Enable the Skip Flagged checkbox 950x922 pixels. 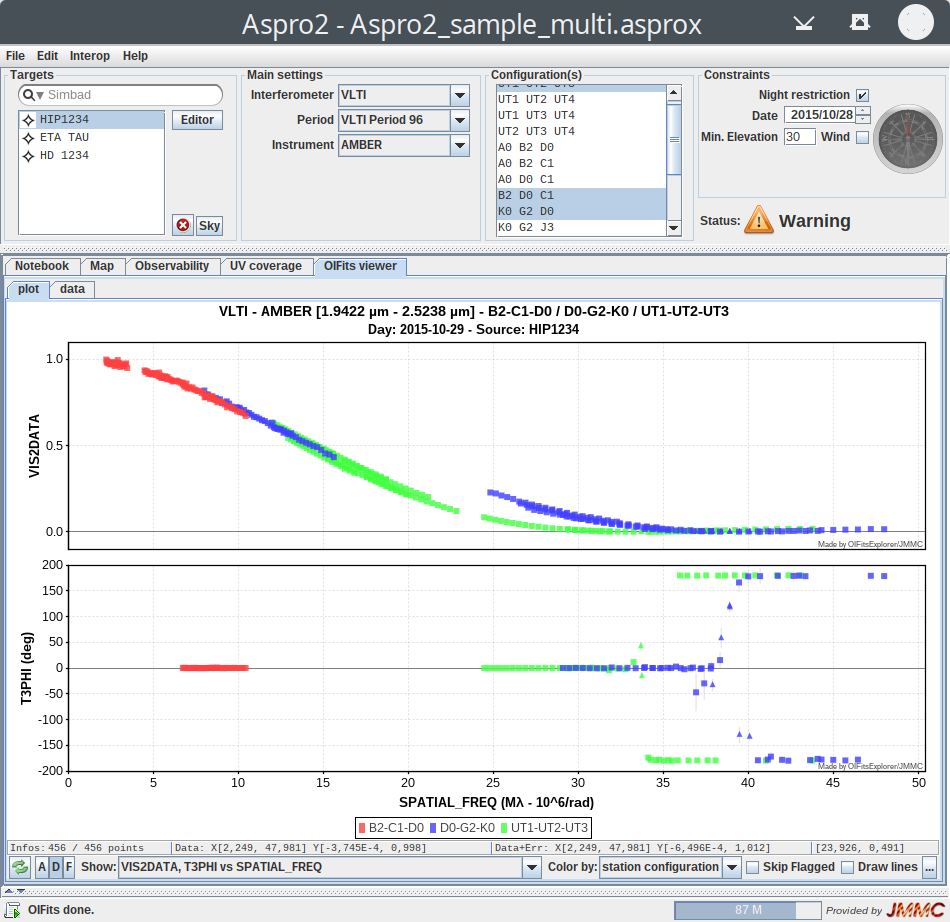[752, 867]
